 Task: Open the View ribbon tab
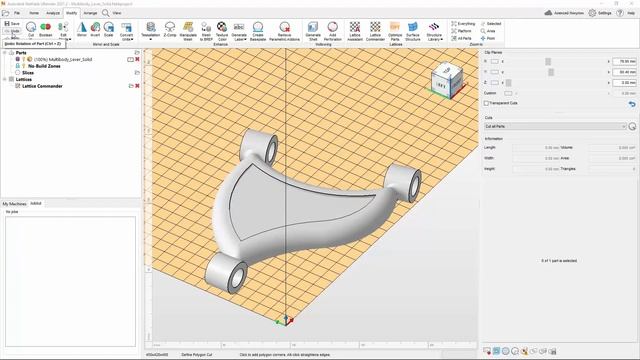click(x=117, y=13)
